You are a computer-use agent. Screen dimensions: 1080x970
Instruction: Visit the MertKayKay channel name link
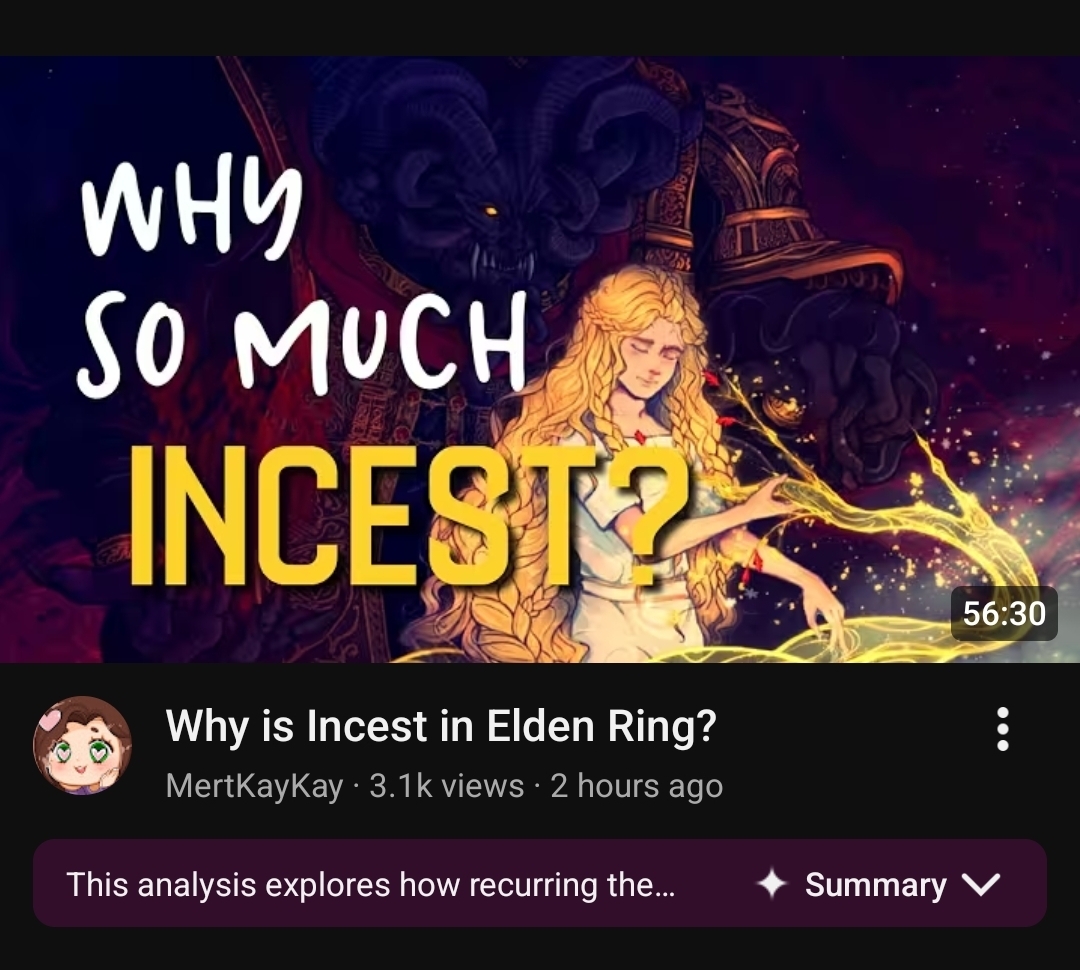pos(254,786)
